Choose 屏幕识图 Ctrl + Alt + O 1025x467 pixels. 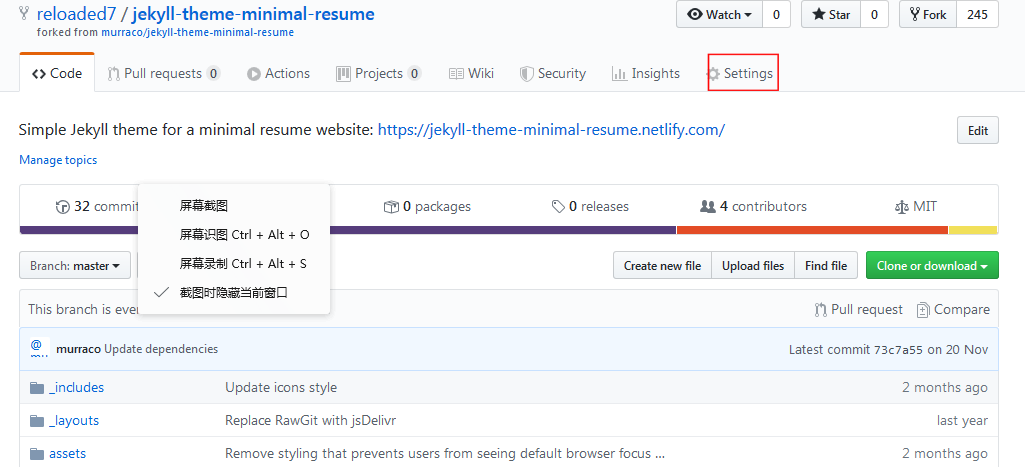click(233, 235)
